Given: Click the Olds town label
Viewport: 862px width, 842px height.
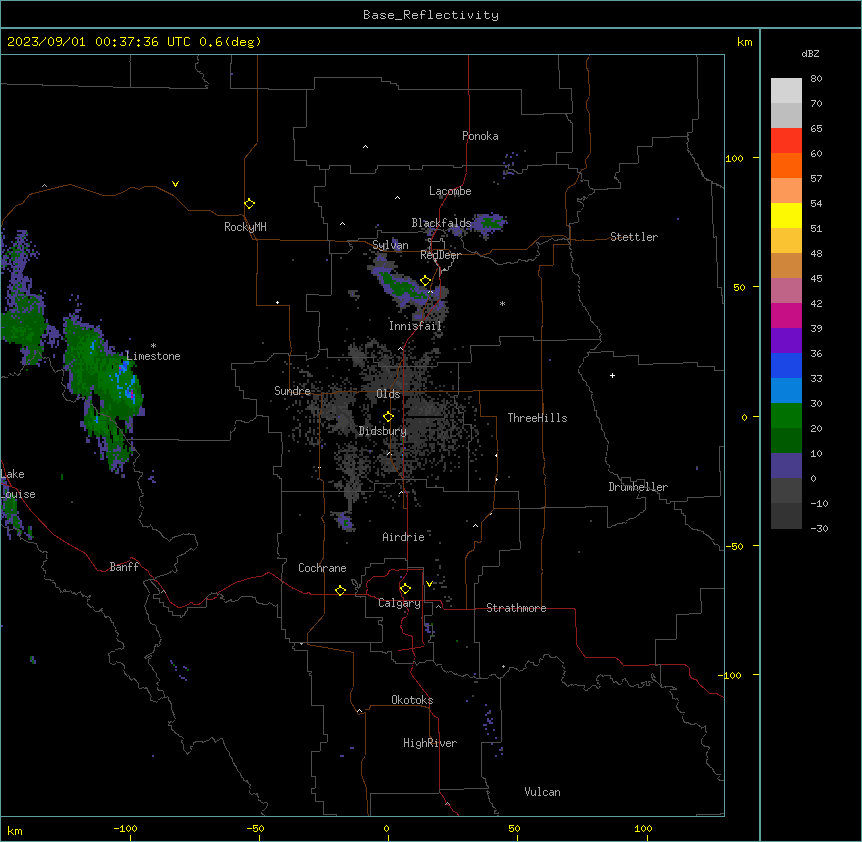Looking at the screenshot, I should [388, 394].
